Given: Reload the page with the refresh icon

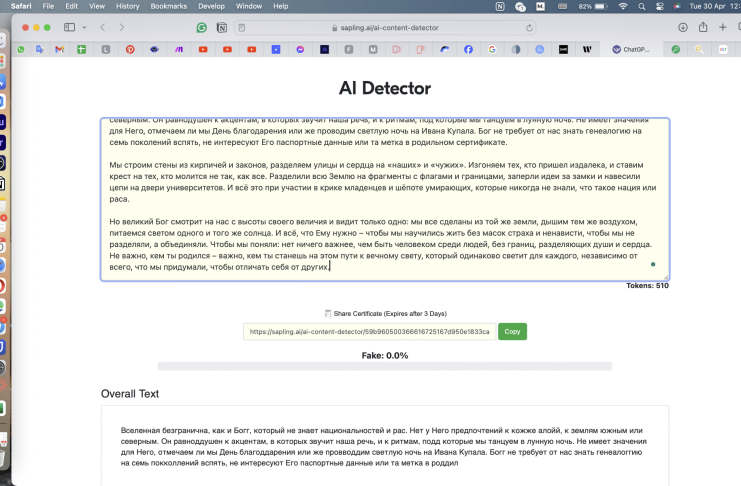Looking at the screenshot, I should [529, 27].
